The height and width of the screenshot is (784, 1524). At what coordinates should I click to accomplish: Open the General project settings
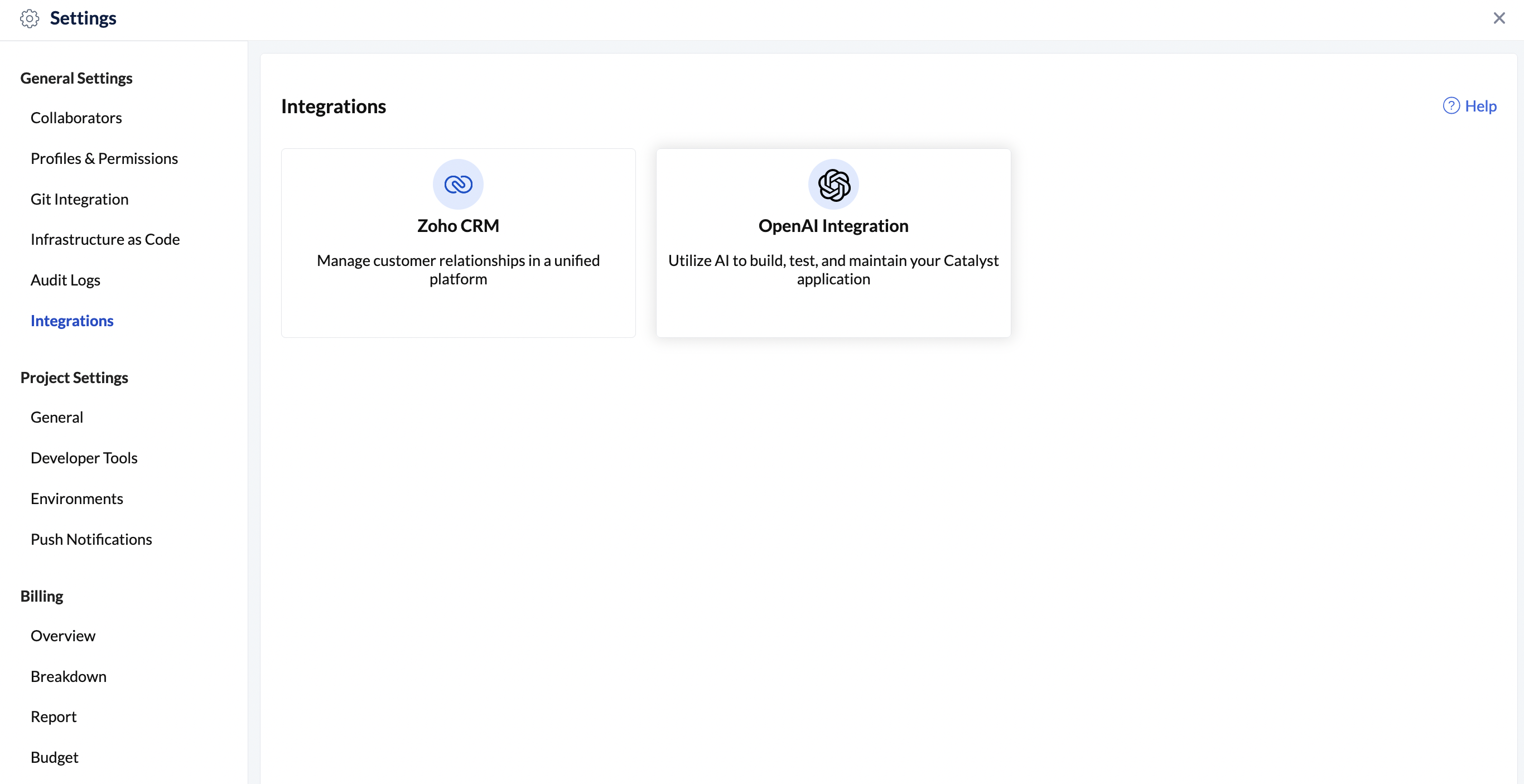click(57, 417)
